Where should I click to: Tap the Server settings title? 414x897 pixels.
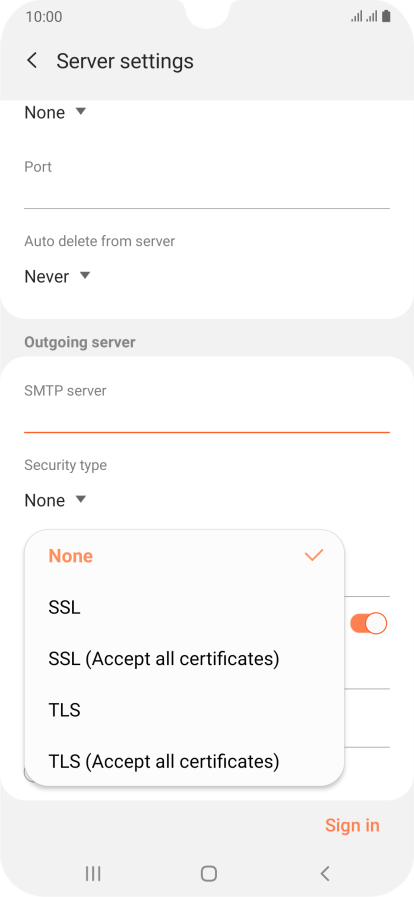click(125, 61)
